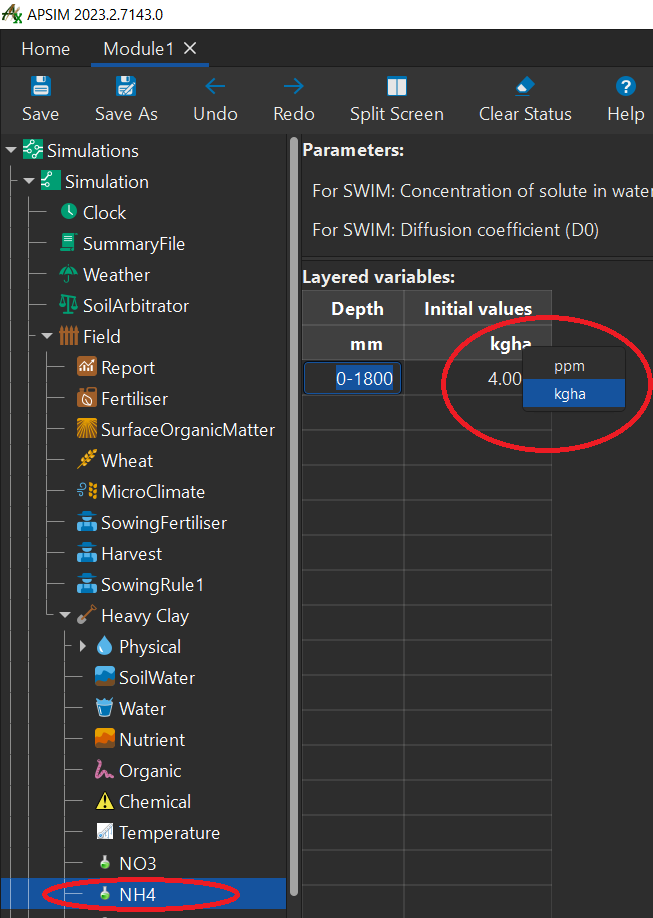Click the SWIM Diffusion coefficient parameter row
The height and width of the screenshot is (918, 653).
pyautogui.click(x=456, y=230)
